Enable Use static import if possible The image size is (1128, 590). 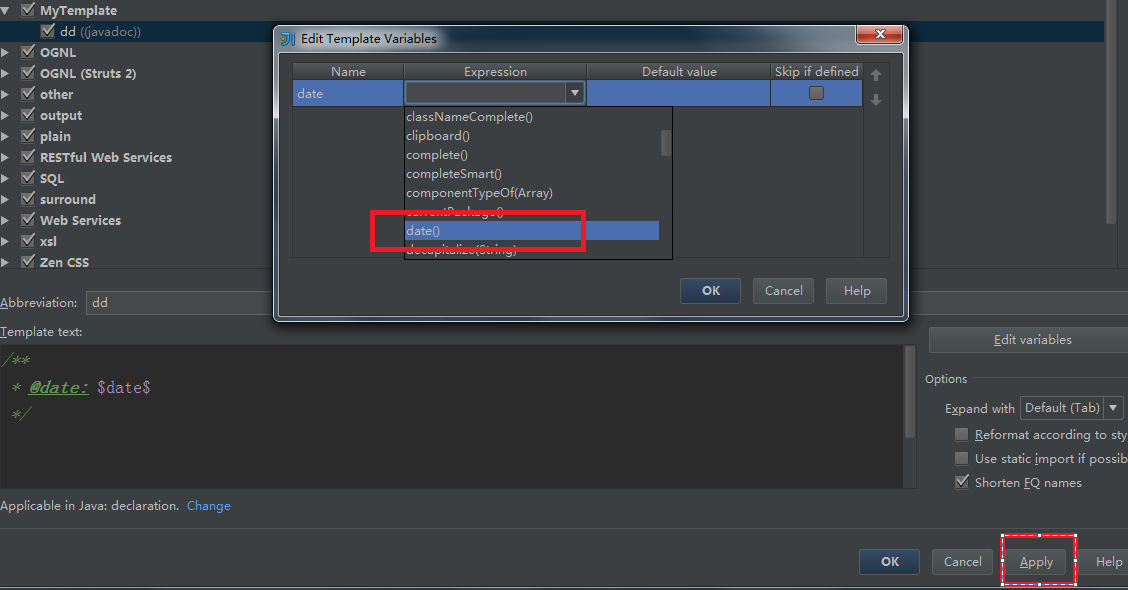961,458
